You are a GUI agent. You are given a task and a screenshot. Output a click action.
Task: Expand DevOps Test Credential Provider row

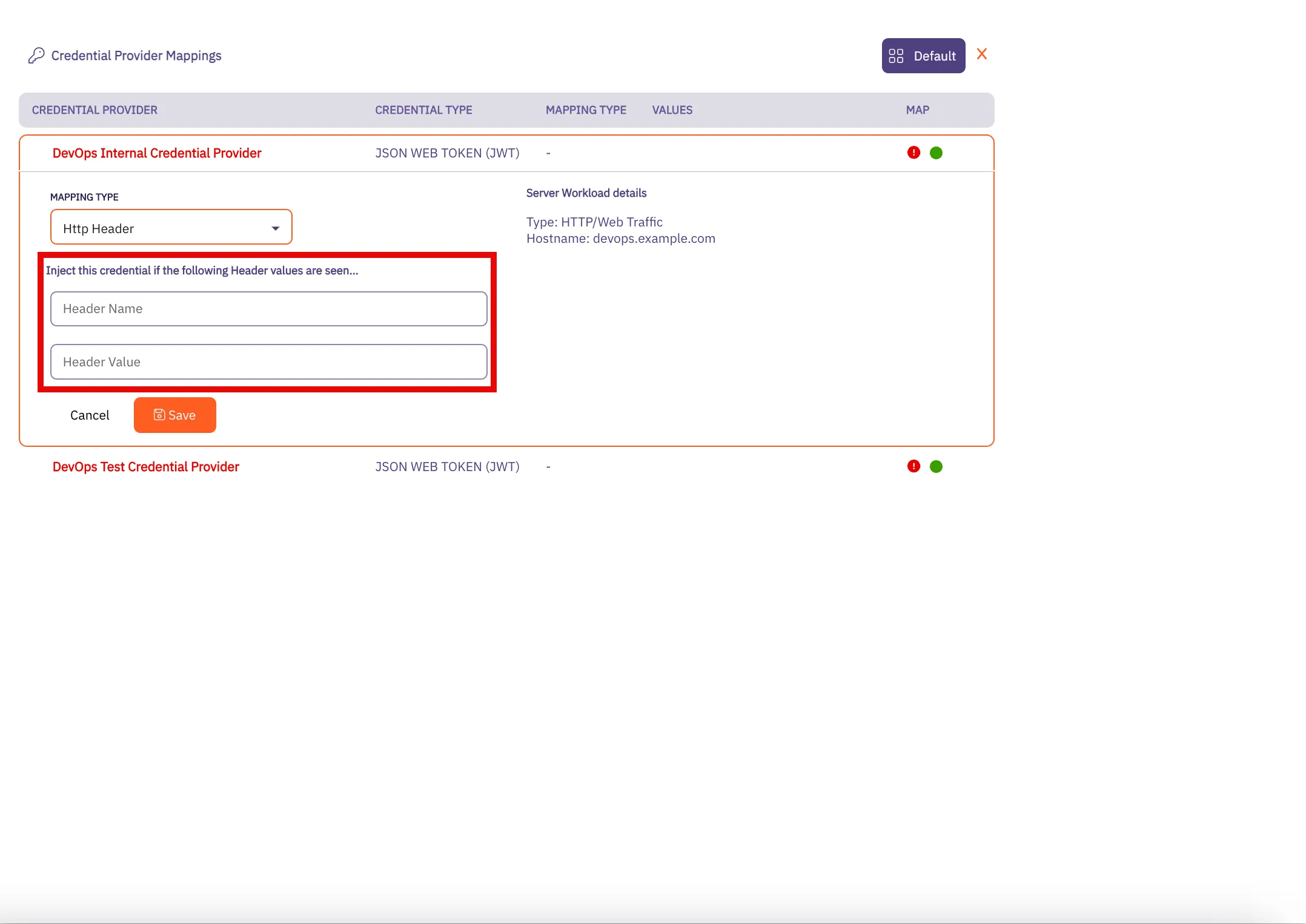click(145, 467)
